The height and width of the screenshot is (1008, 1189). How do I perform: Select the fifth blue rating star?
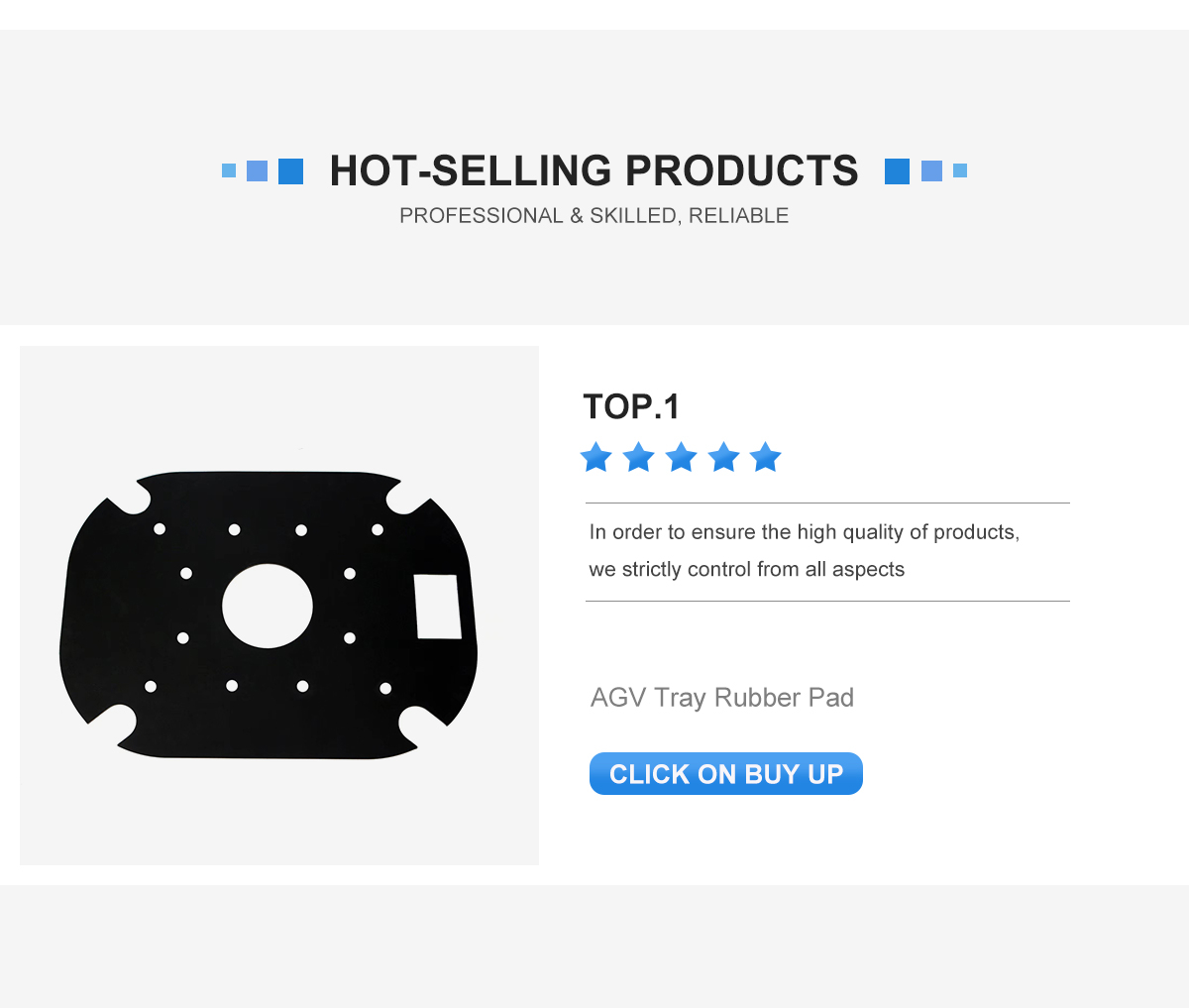tap(765, 457)
